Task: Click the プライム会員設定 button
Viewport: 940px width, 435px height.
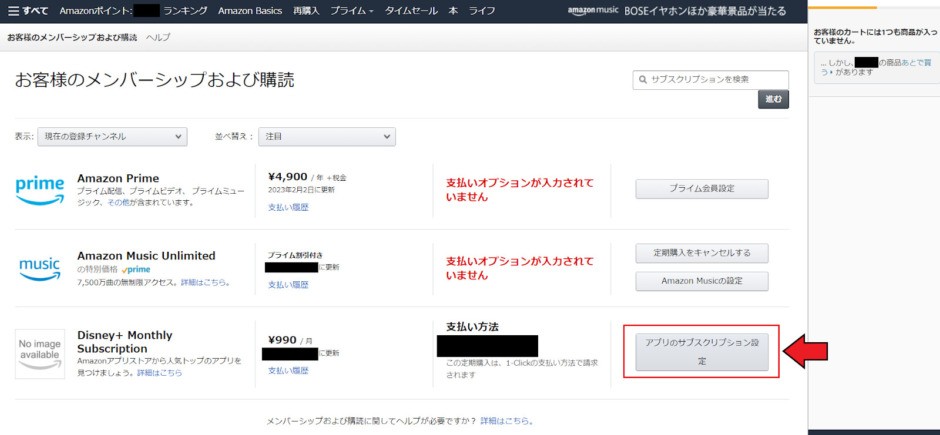Action: tap(701, 189)
